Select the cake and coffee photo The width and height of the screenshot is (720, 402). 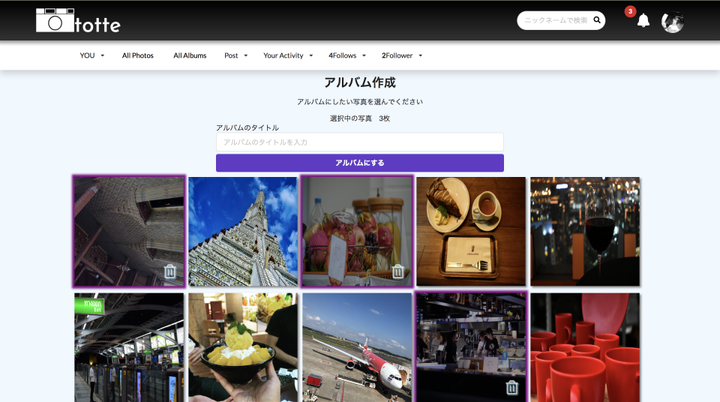(471, 232)
